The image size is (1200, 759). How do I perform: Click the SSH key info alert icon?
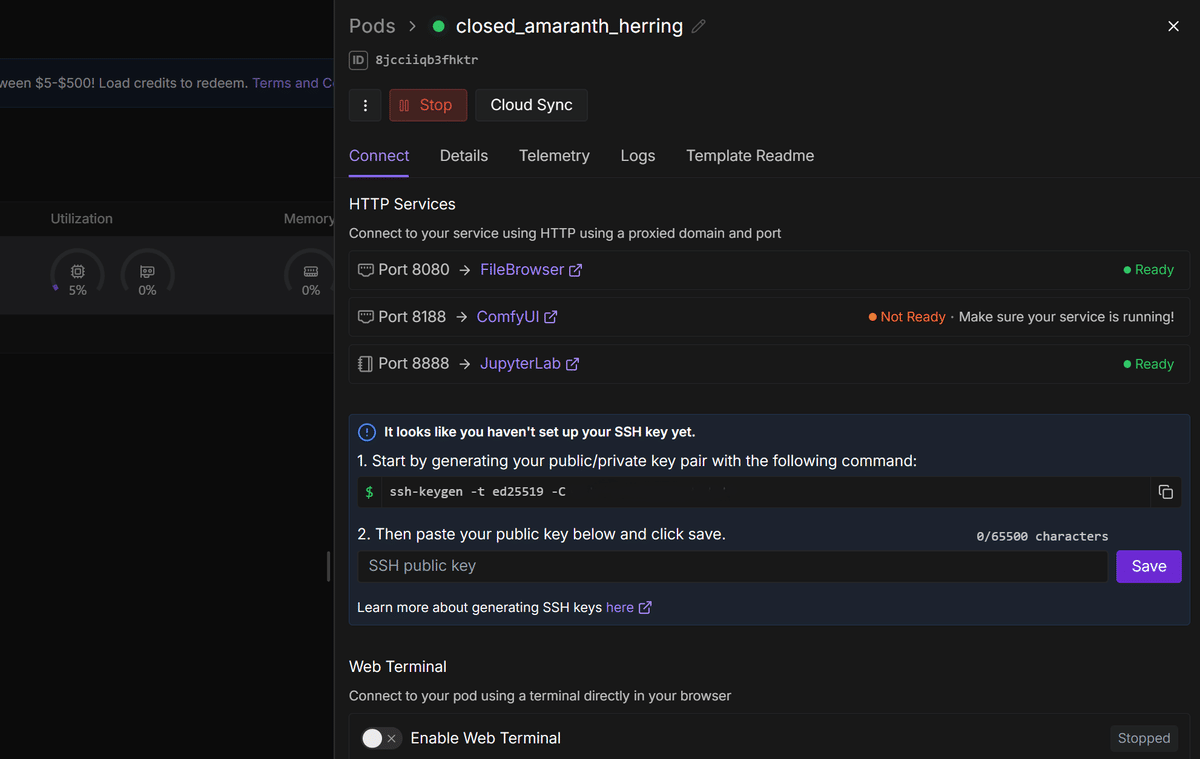click(x=367, y=432)
